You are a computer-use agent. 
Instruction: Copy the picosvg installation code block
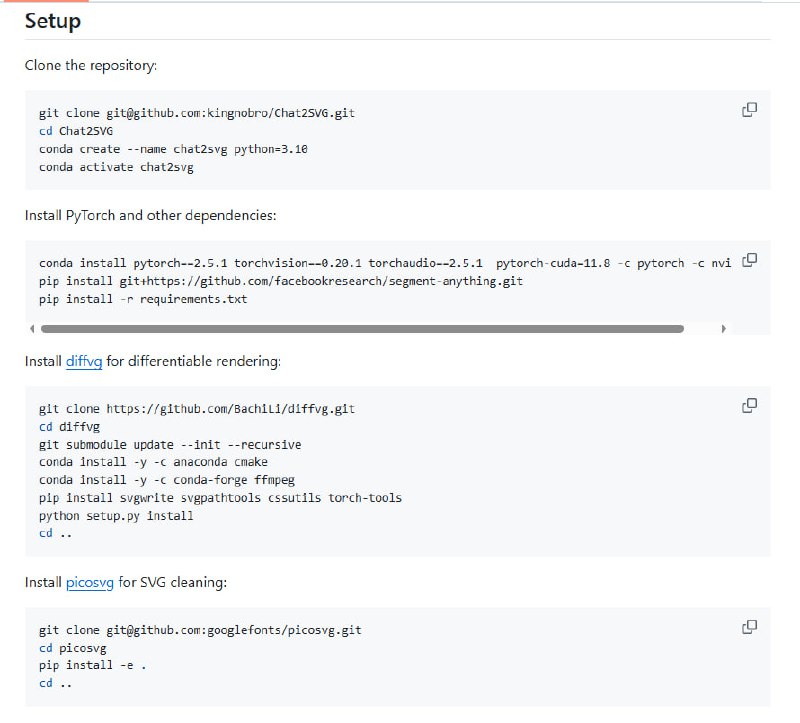749,627
